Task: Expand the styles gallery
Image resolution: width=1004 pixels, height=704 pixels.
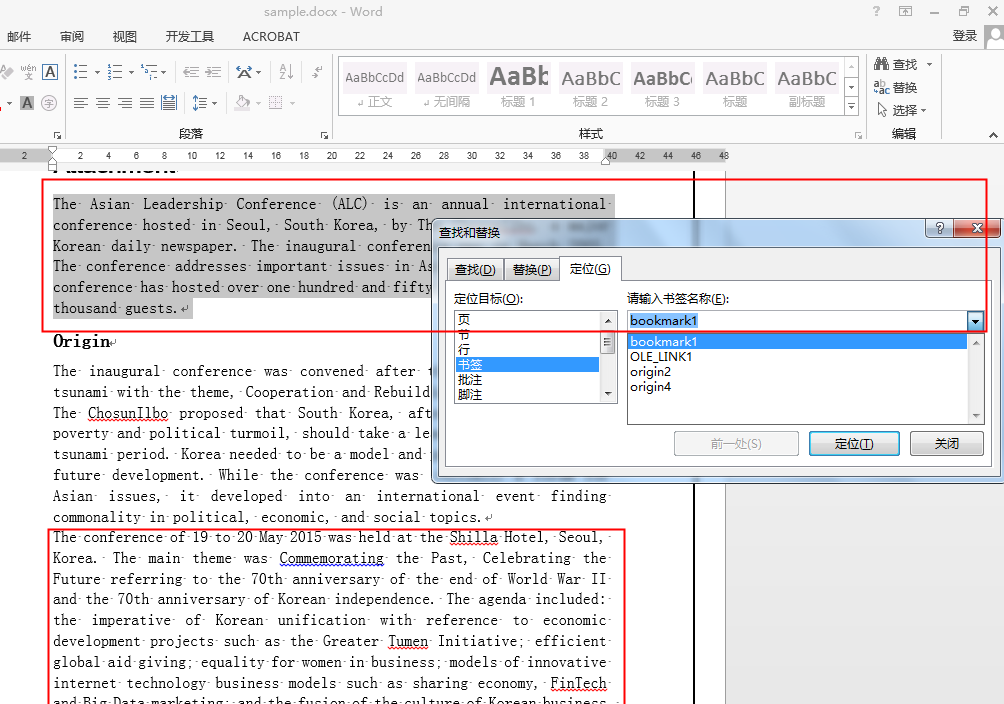Action: [x=852, y=107]
